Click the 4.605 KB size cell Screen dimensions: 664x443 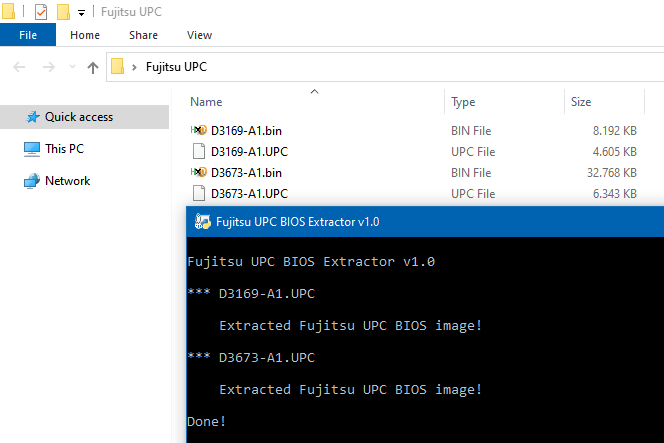coord(614,152)
